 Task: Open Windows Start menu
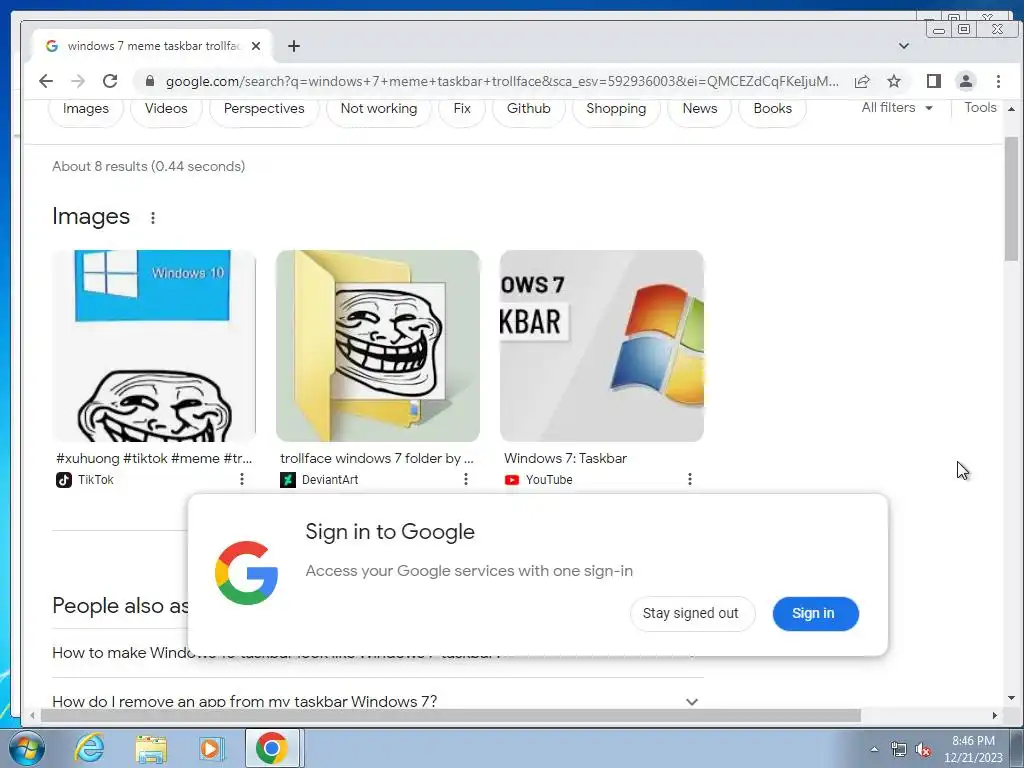click(x=27, y=749)
